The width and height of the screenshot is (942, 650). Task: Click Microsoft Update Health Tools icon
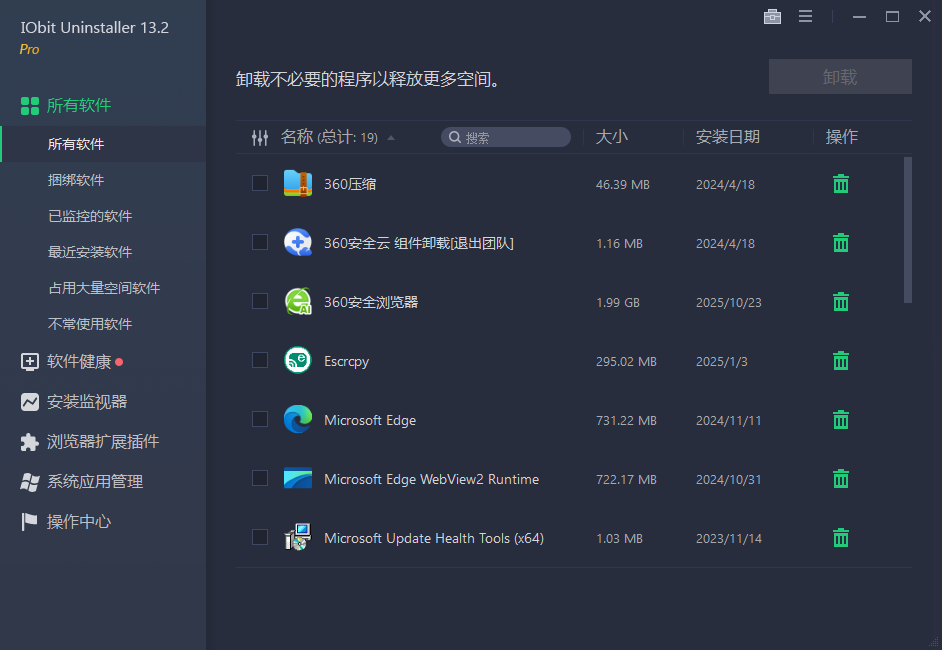[298, 537]
